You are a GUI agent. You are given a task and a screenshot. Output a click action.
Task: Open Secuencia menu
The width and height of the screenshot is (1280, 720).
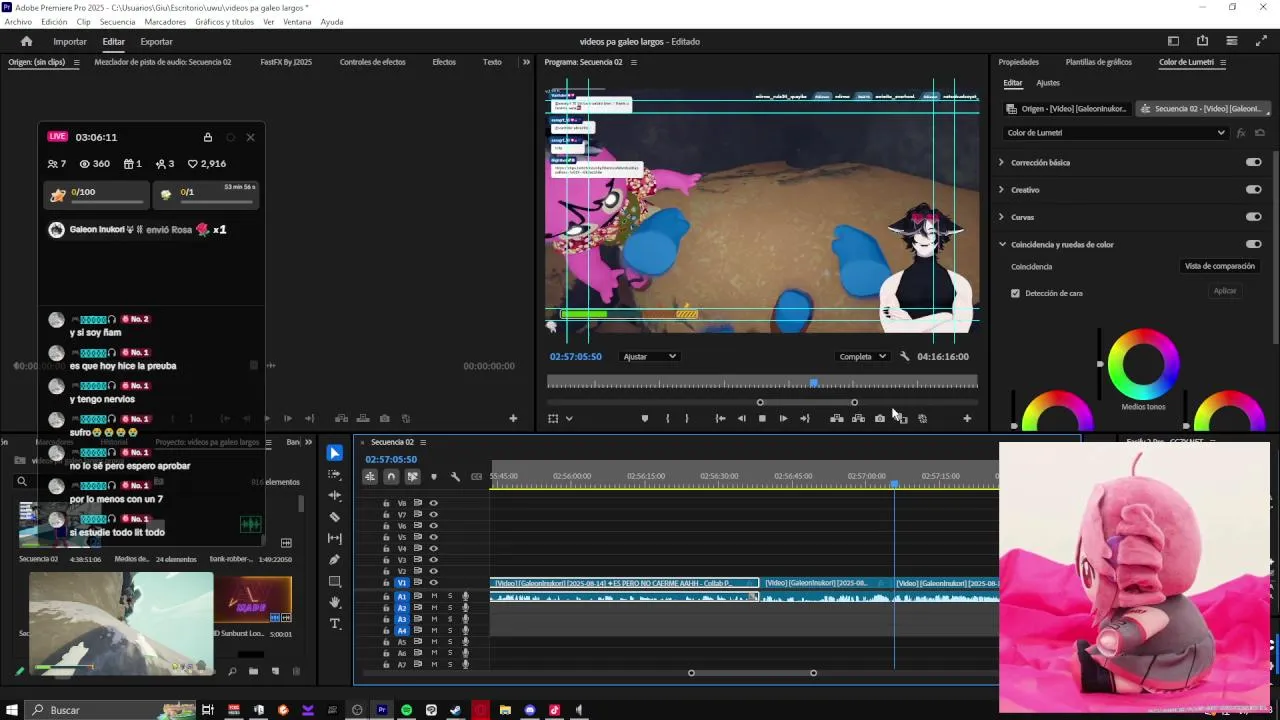point(117,21)
